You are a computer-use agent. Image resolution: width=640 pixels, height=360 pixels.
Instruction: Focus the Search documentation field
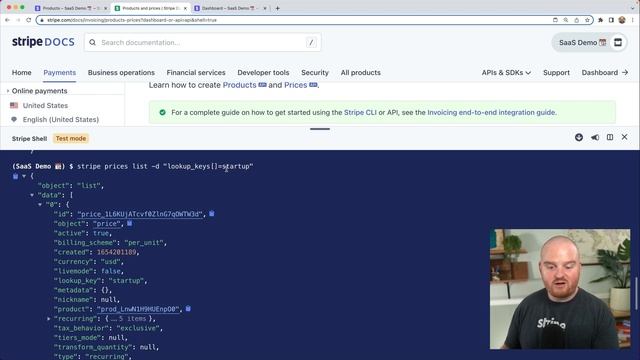pos(203,42)
